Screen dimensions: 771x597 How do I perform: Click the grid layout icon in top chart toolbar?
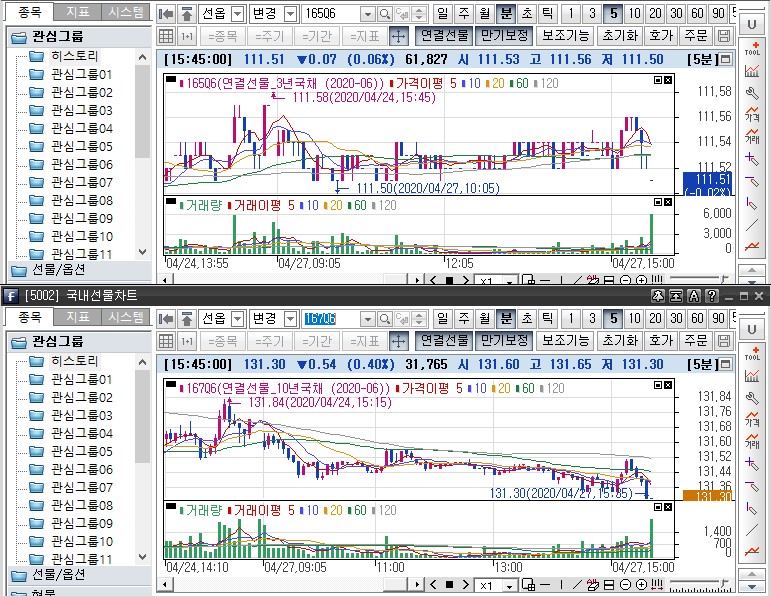(167, 36)
